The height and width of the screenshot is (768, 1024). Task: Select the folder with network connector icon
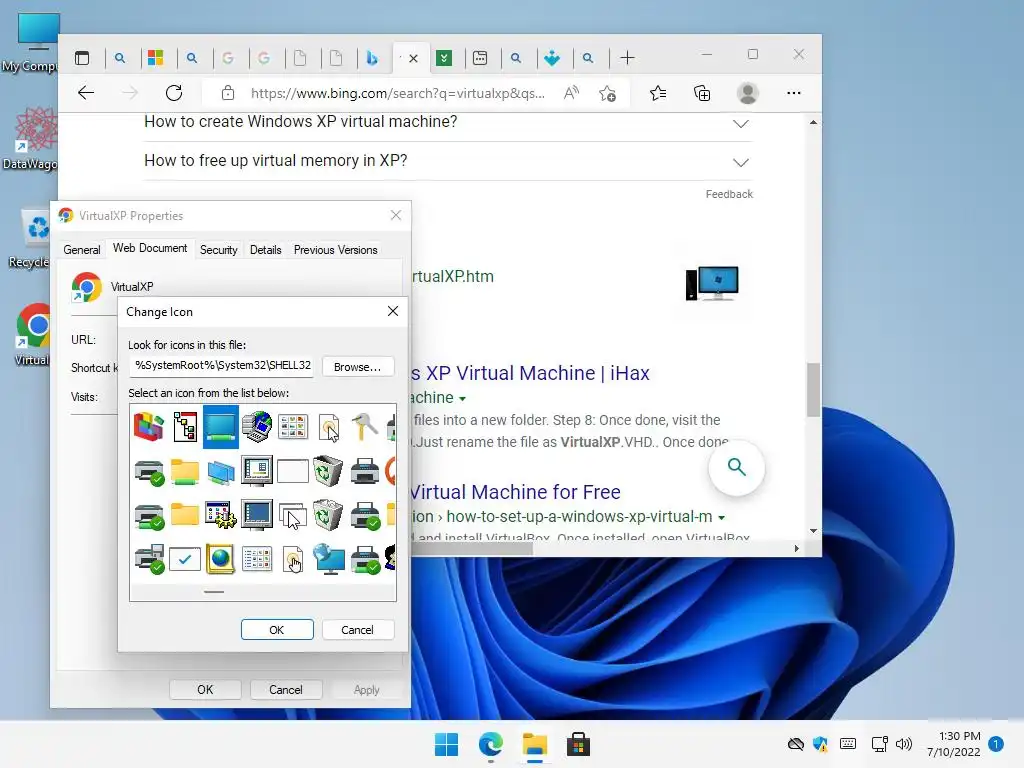[x=185, y=472]
